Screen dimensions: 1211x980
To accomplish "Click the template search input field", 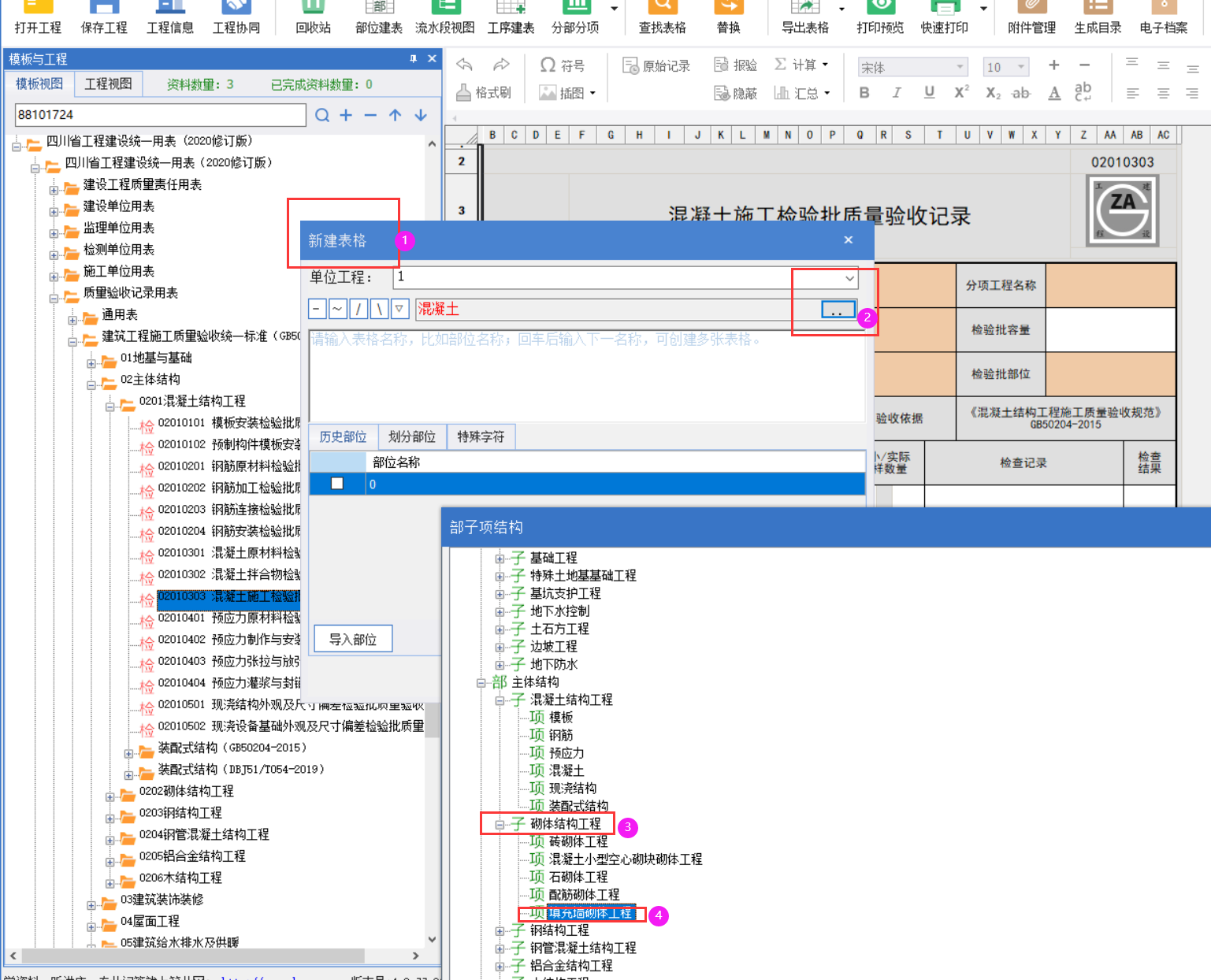I will tap(161, 115).
